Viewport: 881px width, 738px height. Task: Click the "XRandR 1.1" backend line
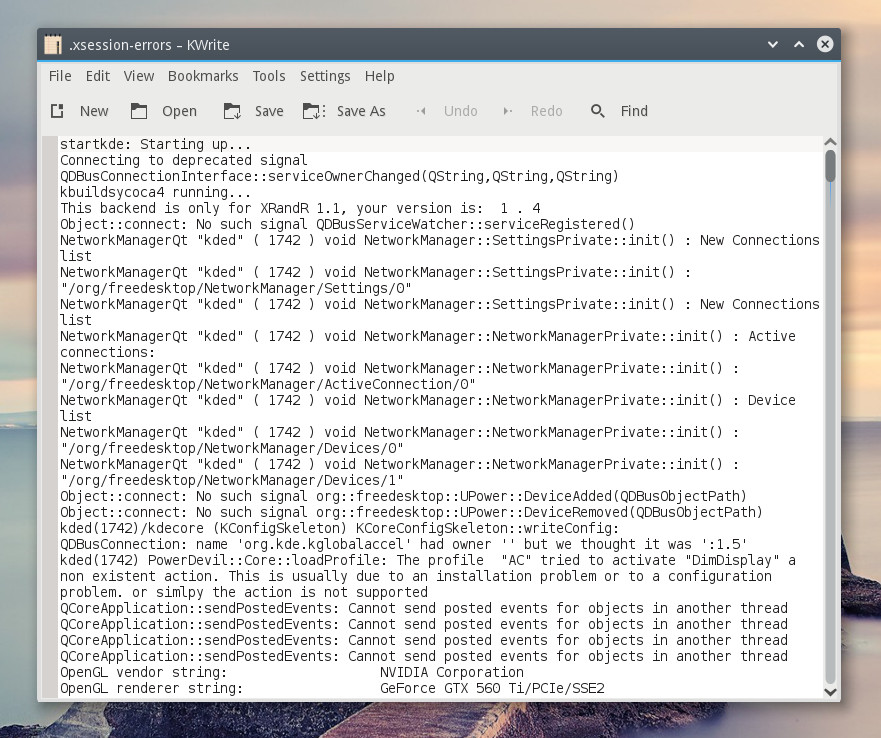pyautogui.click(x=300, y=209)
